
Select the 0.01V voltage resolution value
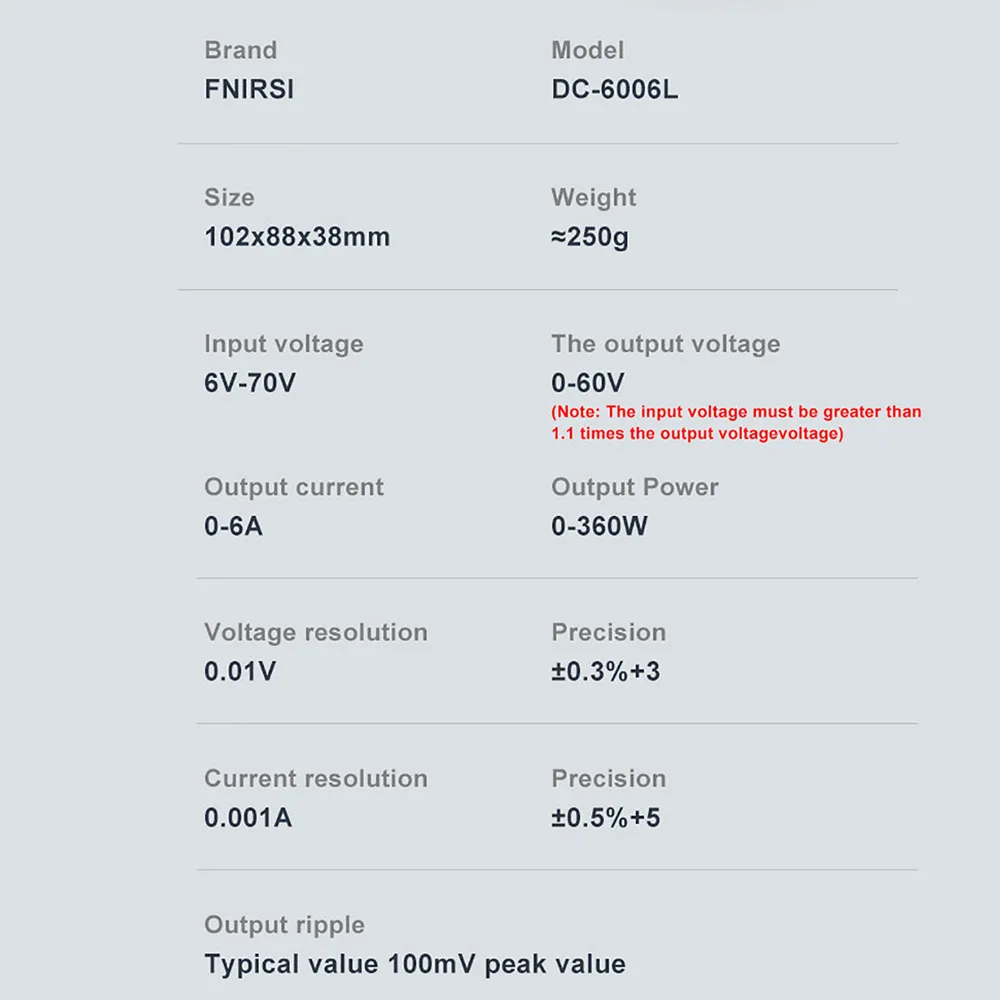240,672
